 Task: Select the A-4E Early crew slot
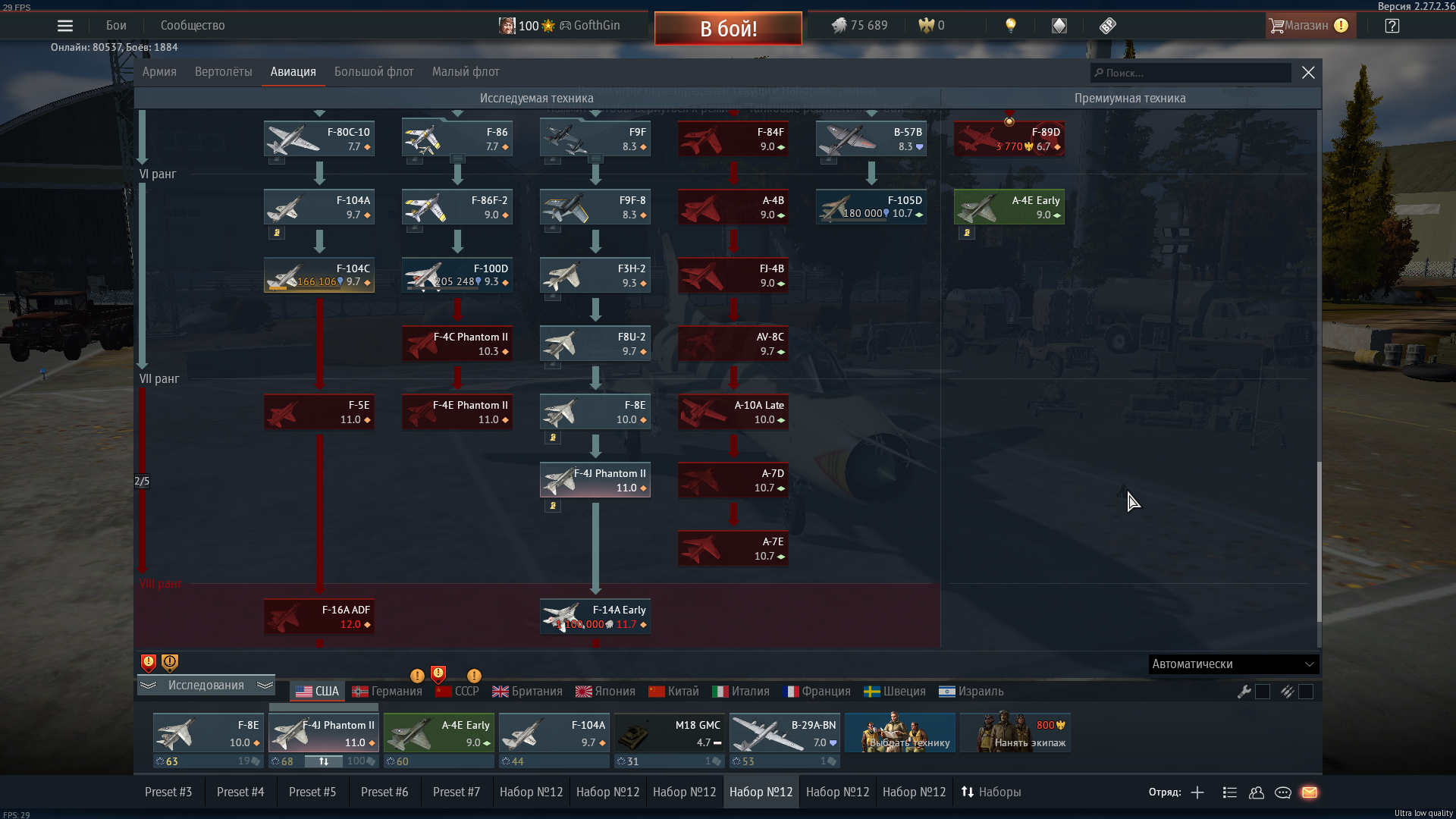tap(439, 733)
